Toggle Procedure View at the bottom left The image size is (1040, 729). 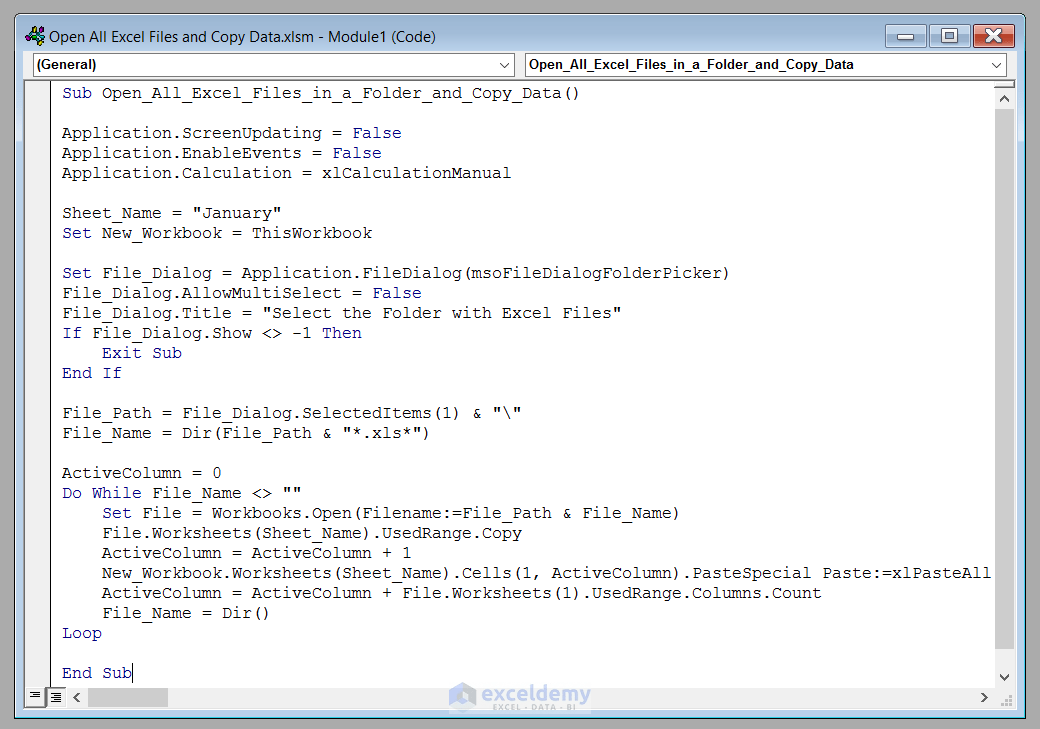click(x=35, y=697)
